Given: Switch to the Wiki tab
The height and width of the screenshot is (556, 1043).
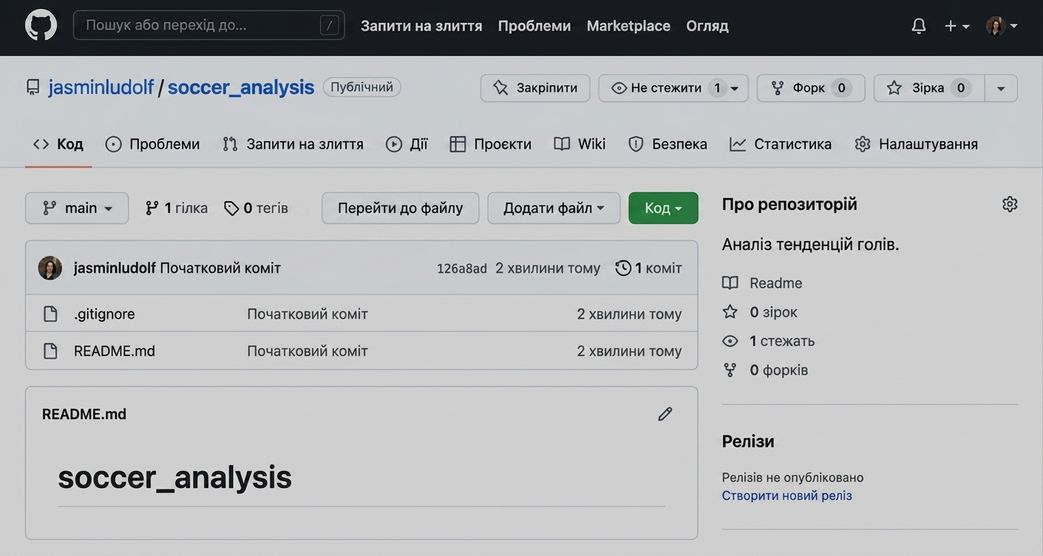Looking at the screenshot, I should 579,144.
